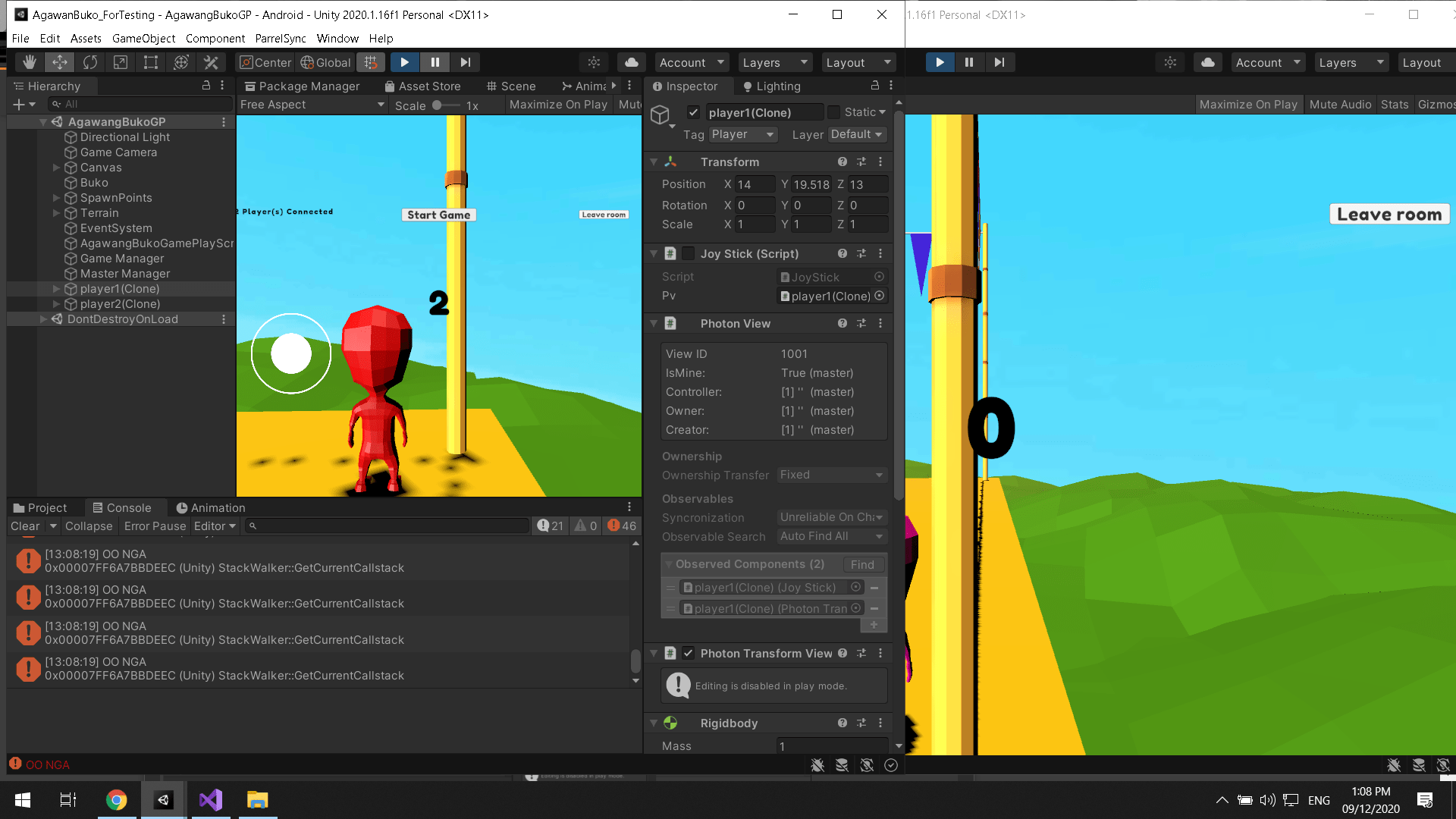Open the Tag Player dropdown
1456x819 pixels.
click(743, 134)
